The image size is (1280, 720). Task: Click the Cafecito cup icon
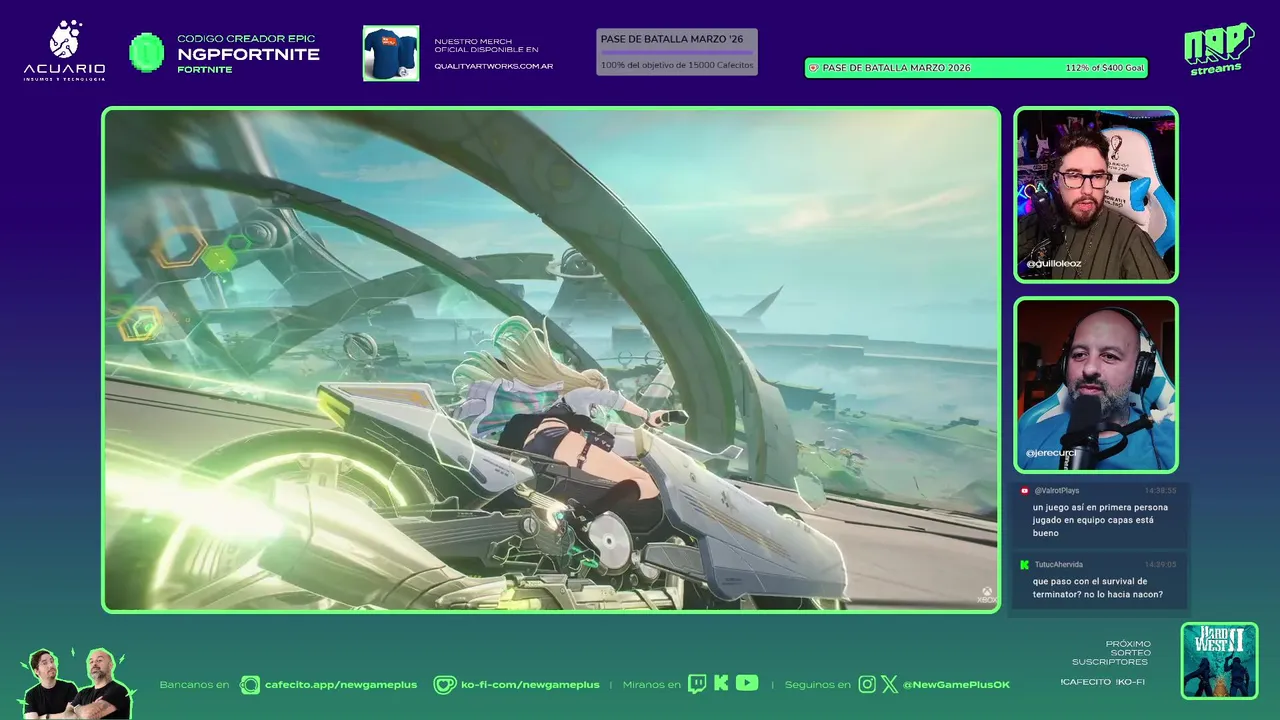(249, 685)
